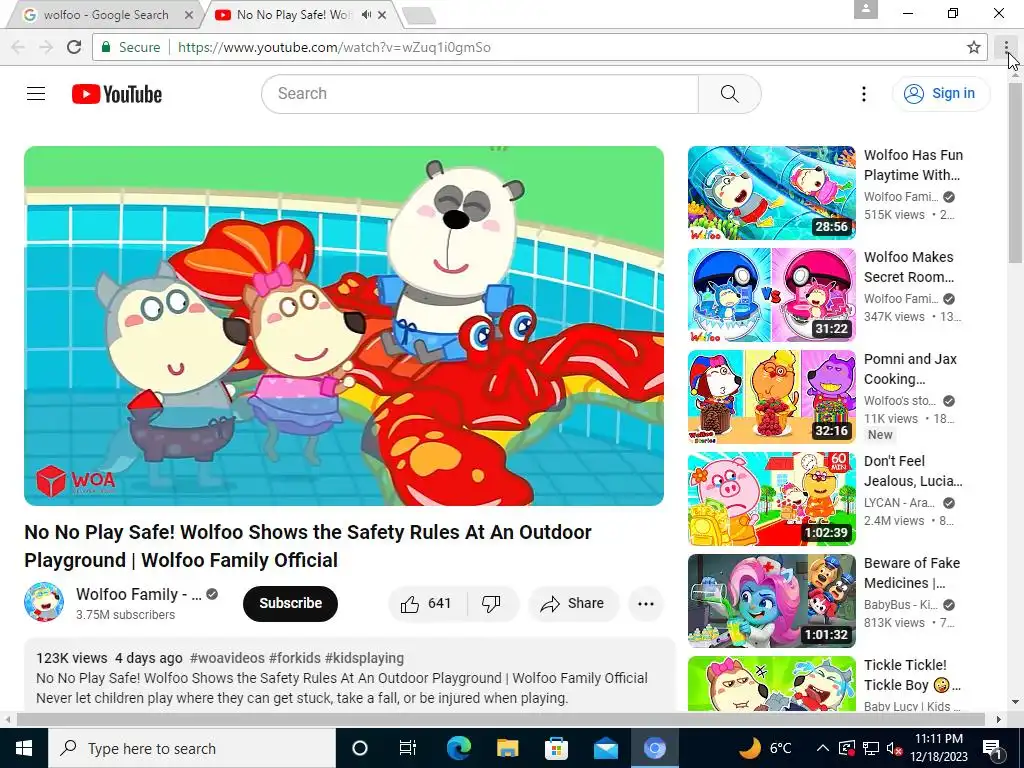Open Tickle Tickle! Tickle Boy thumbnail
This screenshot has height=768, width=1024.
point(771,683)
